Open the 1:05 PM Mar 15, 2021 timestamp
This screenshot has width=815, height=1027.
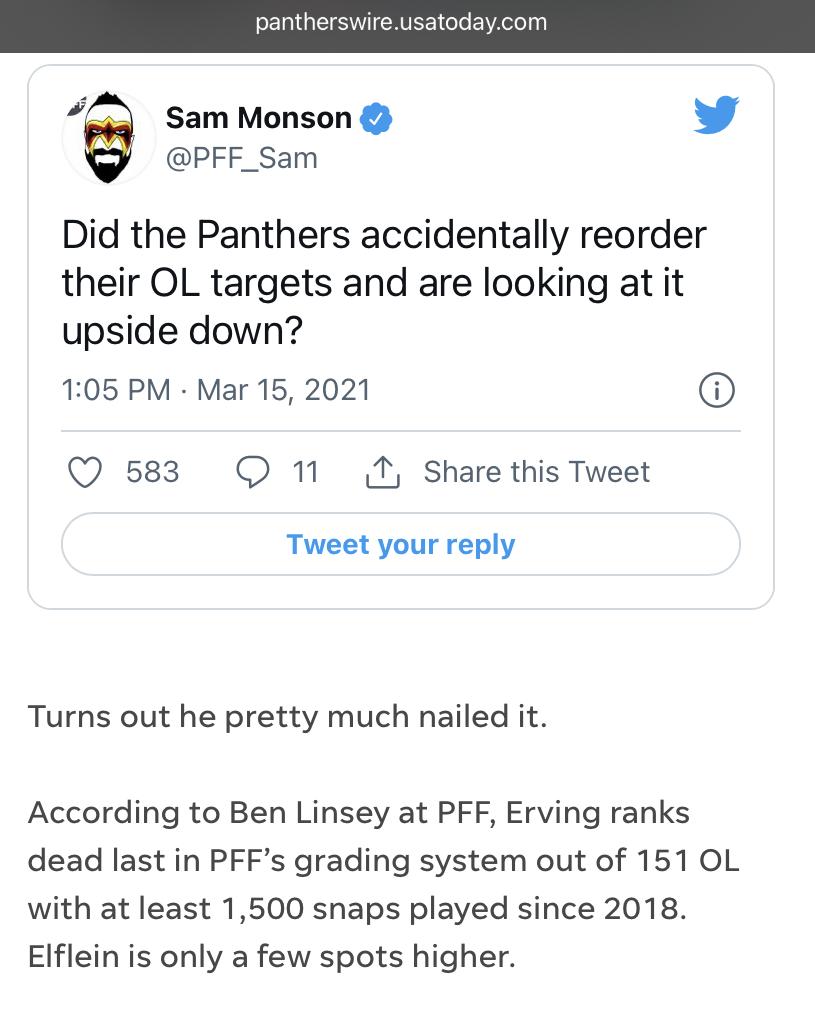(x=216, y=390)
